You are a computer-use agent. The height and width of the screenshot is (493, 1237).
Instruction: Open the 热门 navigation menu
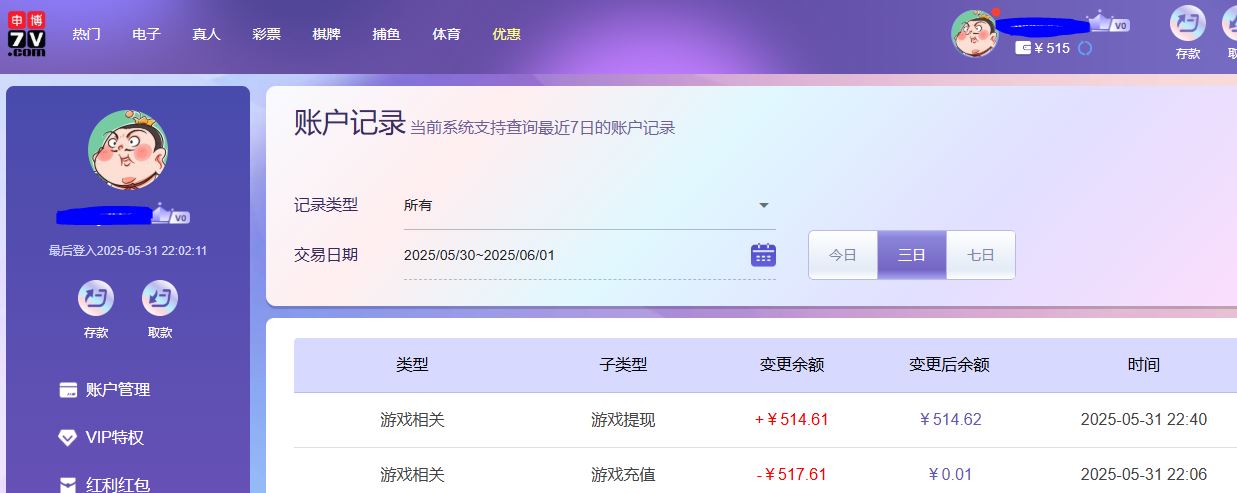pyautogui.click(x=86, y=34)
